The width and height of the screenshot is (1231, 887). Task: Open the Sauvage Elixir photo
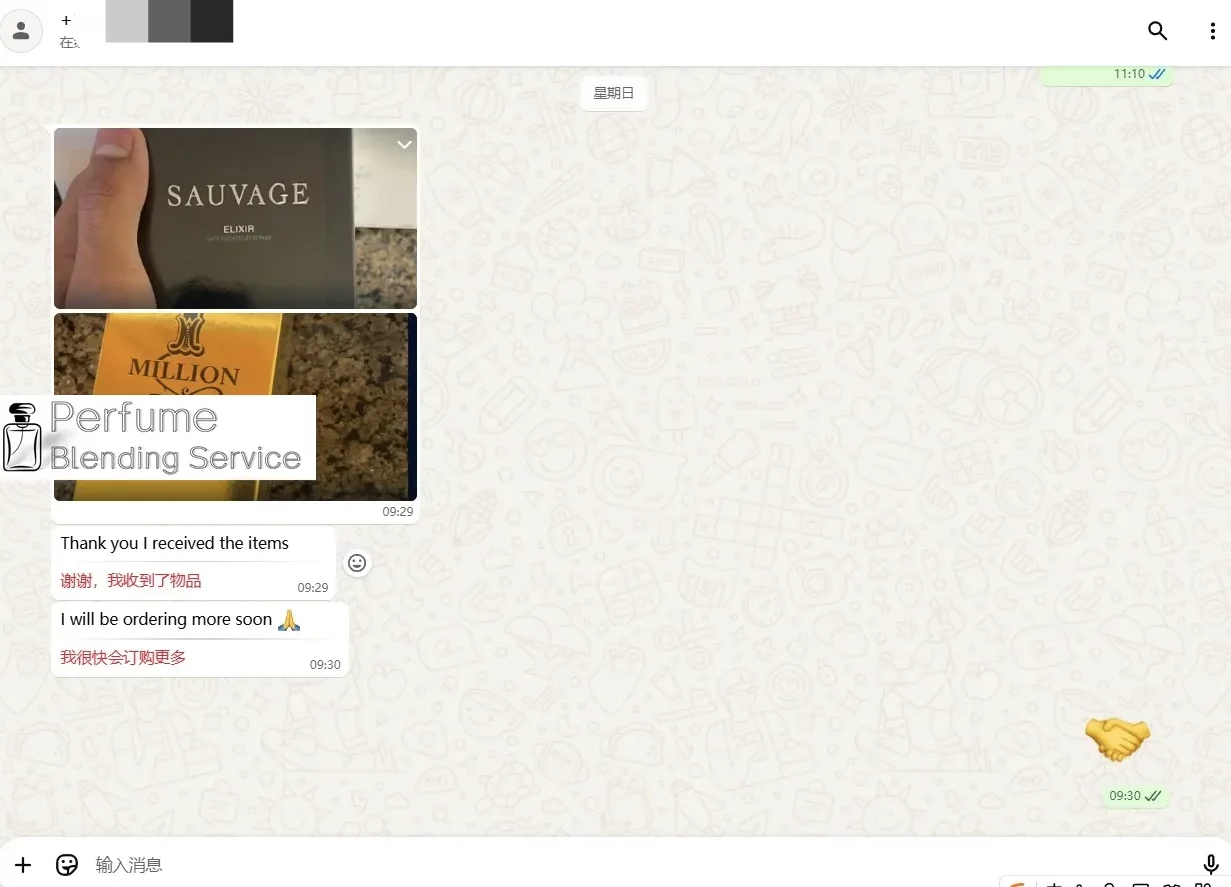tap(235, 218)
